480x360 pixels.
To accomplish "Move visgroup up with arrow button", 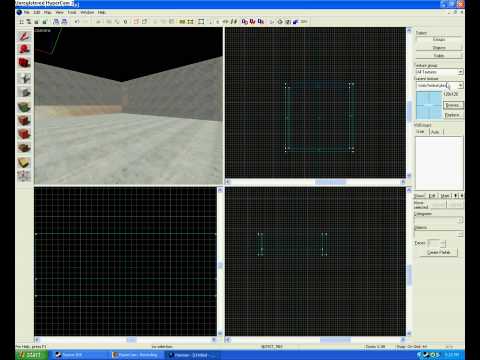I will tap(456, 196).
